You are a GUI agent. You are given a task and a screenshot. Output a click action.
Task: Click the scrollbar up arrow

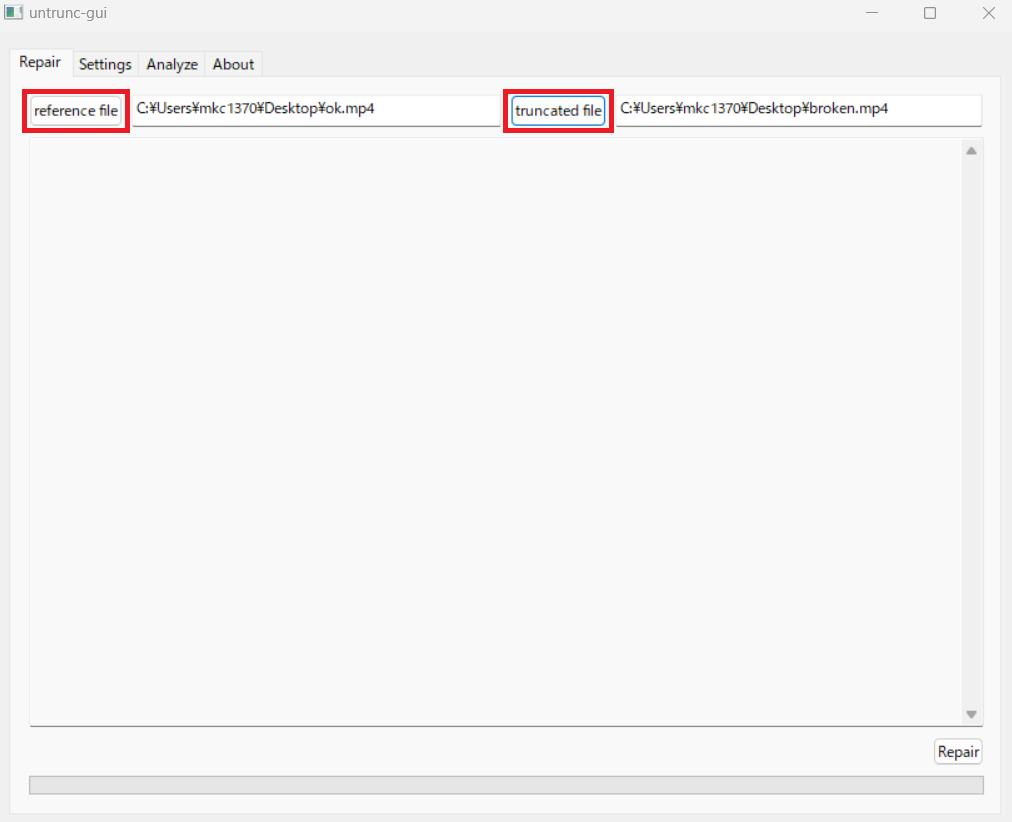970,150
